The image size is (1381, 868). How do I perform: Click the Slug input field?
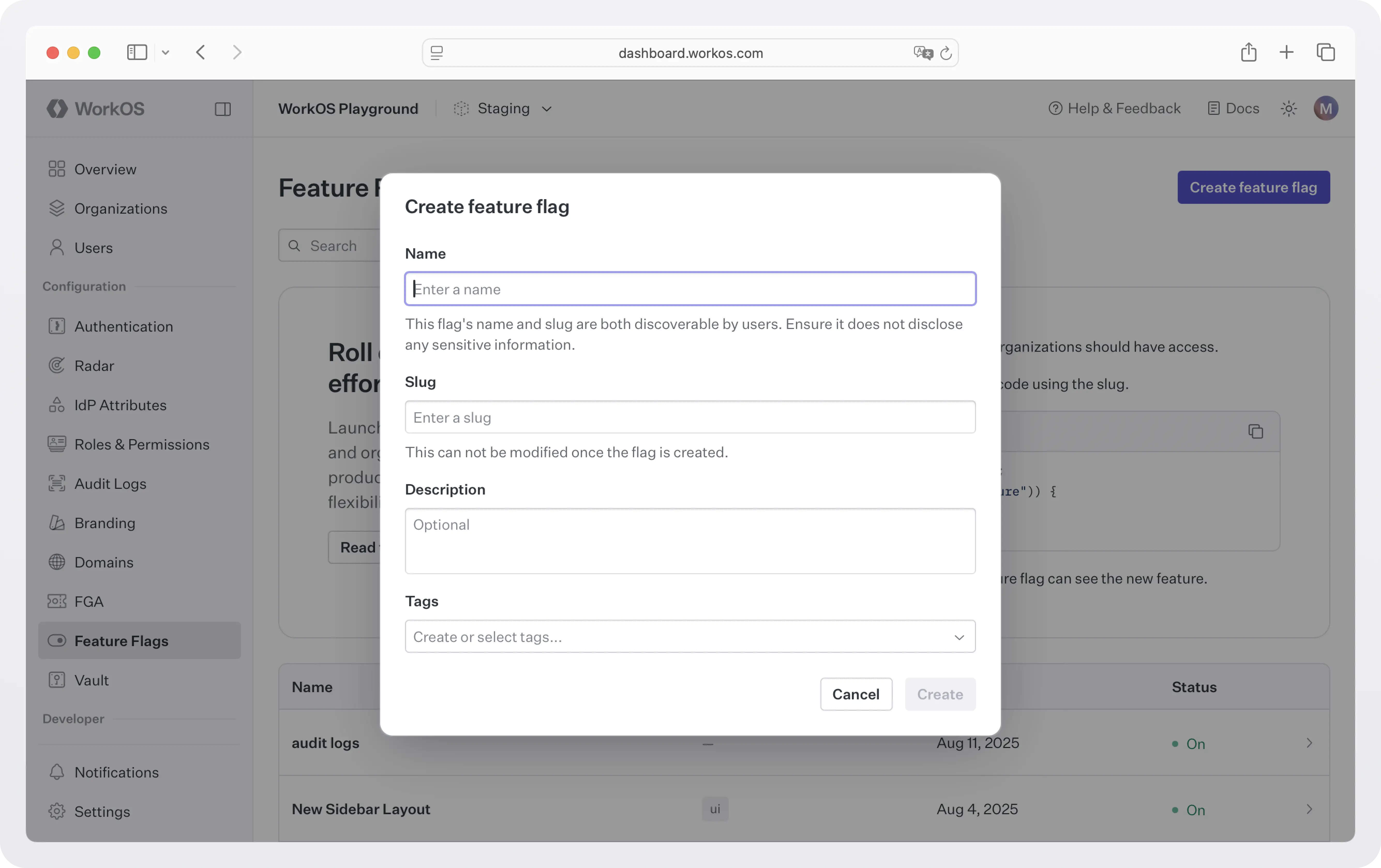(x=690, y=417)
